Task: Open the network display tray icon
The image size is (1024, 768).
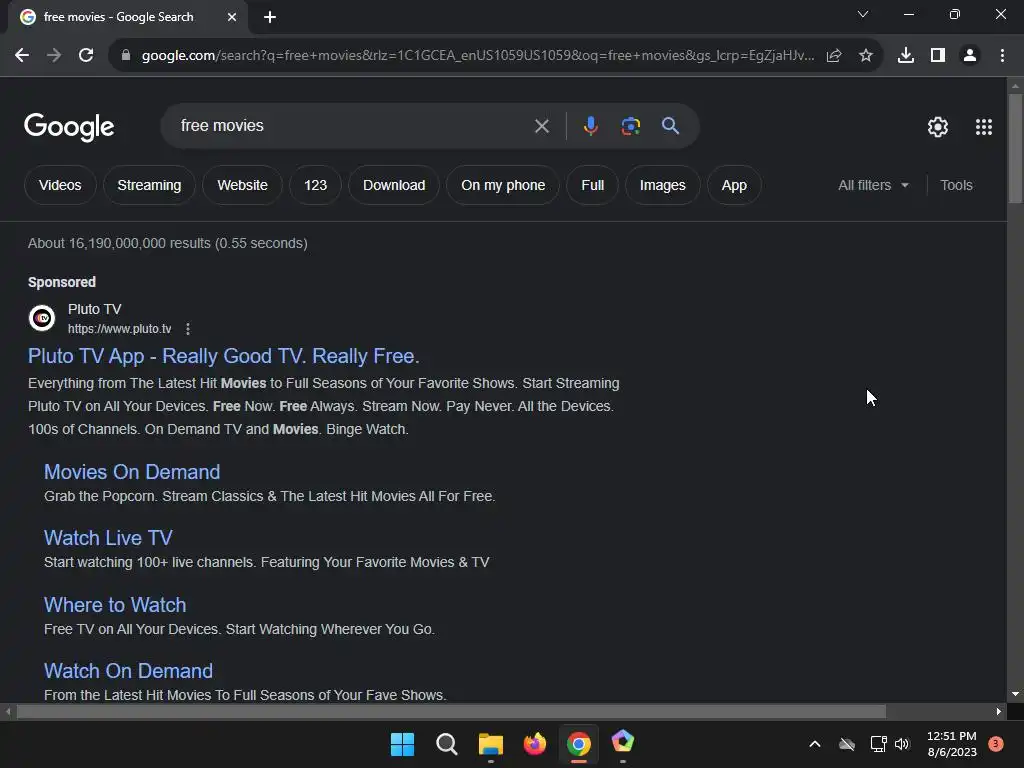Action: pyautogui.click(x=878, y=744)
